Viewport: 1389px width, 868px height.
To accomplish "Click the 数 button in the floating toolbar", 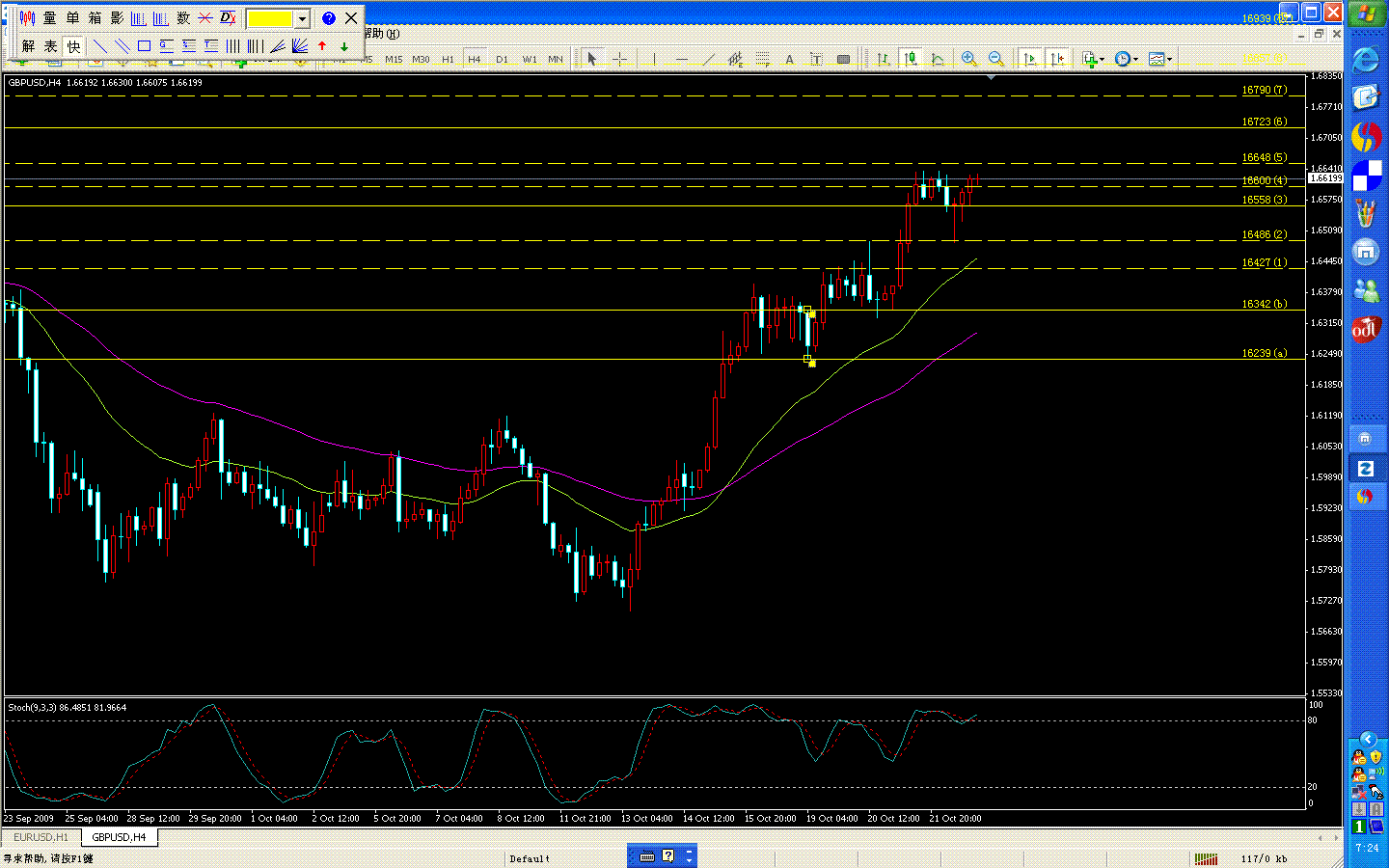I will point(183,18).
